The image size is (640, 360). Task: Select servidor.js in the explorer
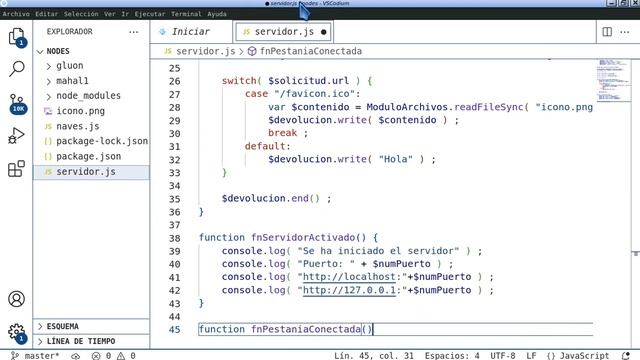point(91,172)
